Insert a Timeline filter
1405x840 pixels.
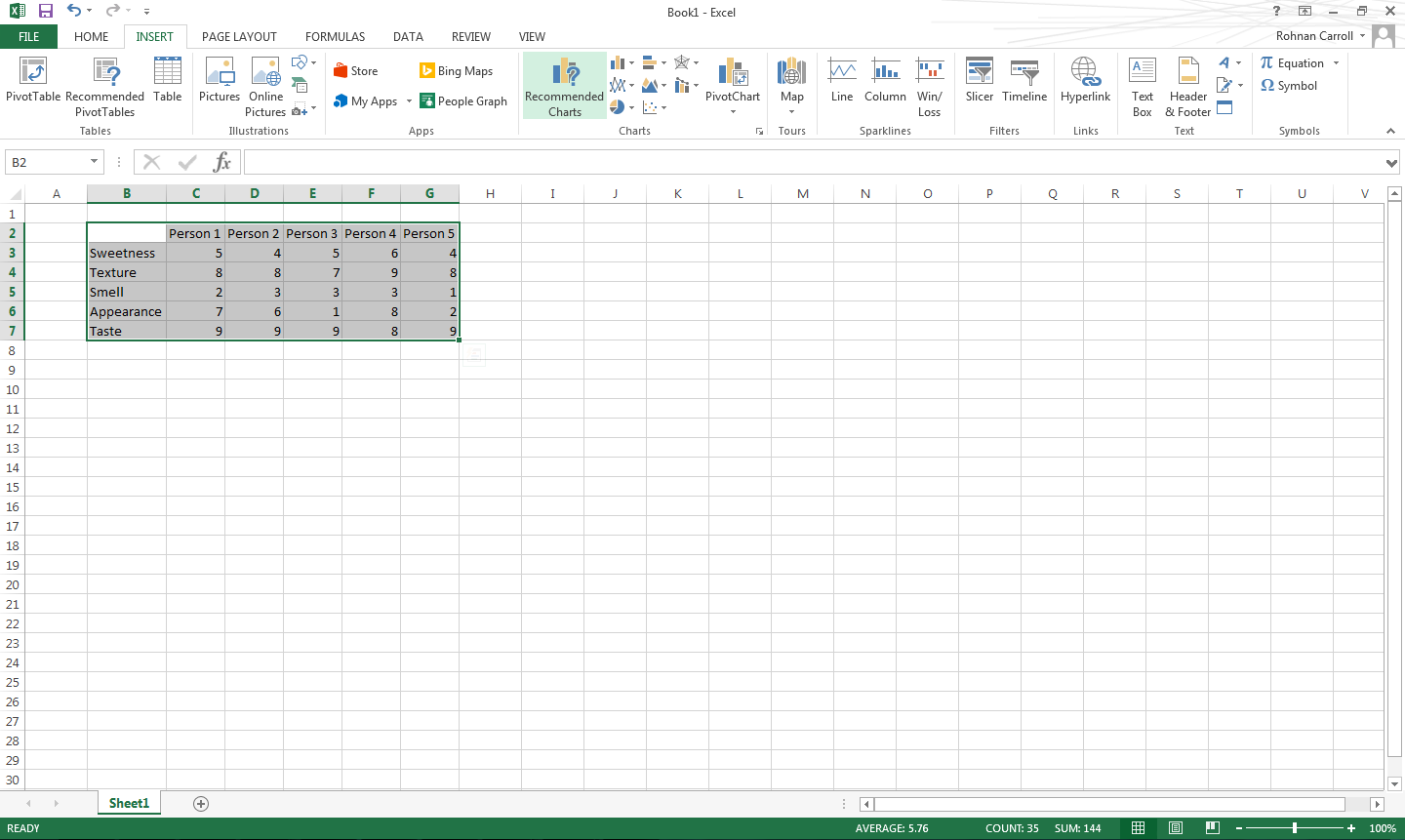coord(1024,80)
